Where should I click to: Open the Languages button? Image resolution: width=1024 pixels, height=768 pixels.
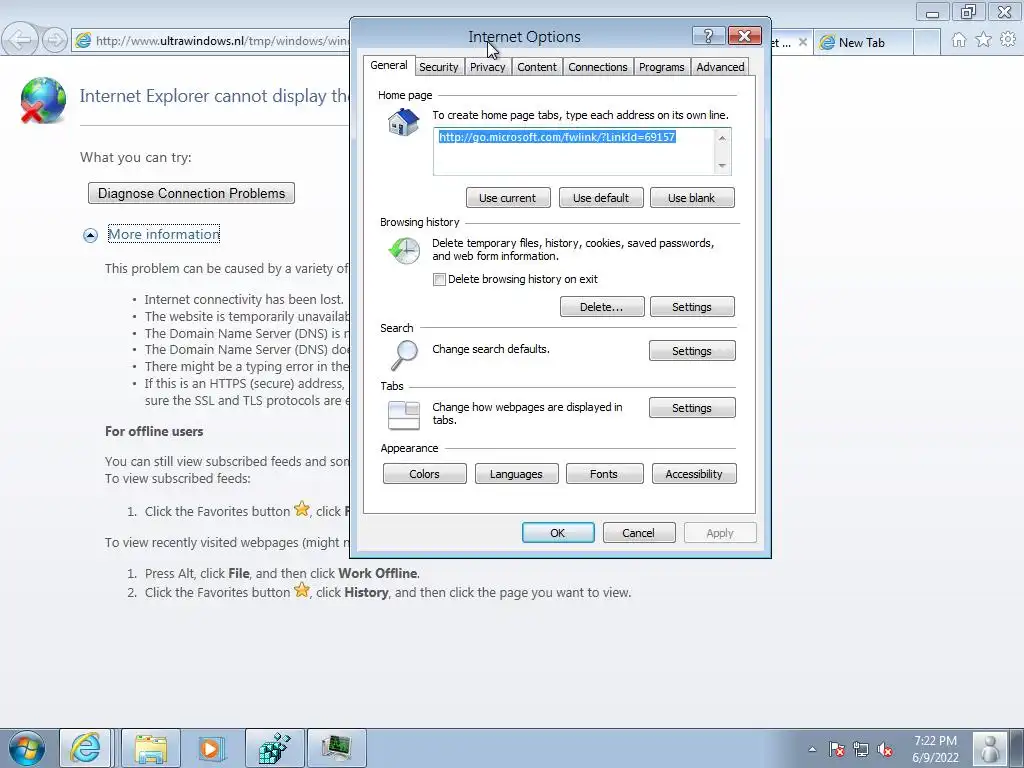516,474
